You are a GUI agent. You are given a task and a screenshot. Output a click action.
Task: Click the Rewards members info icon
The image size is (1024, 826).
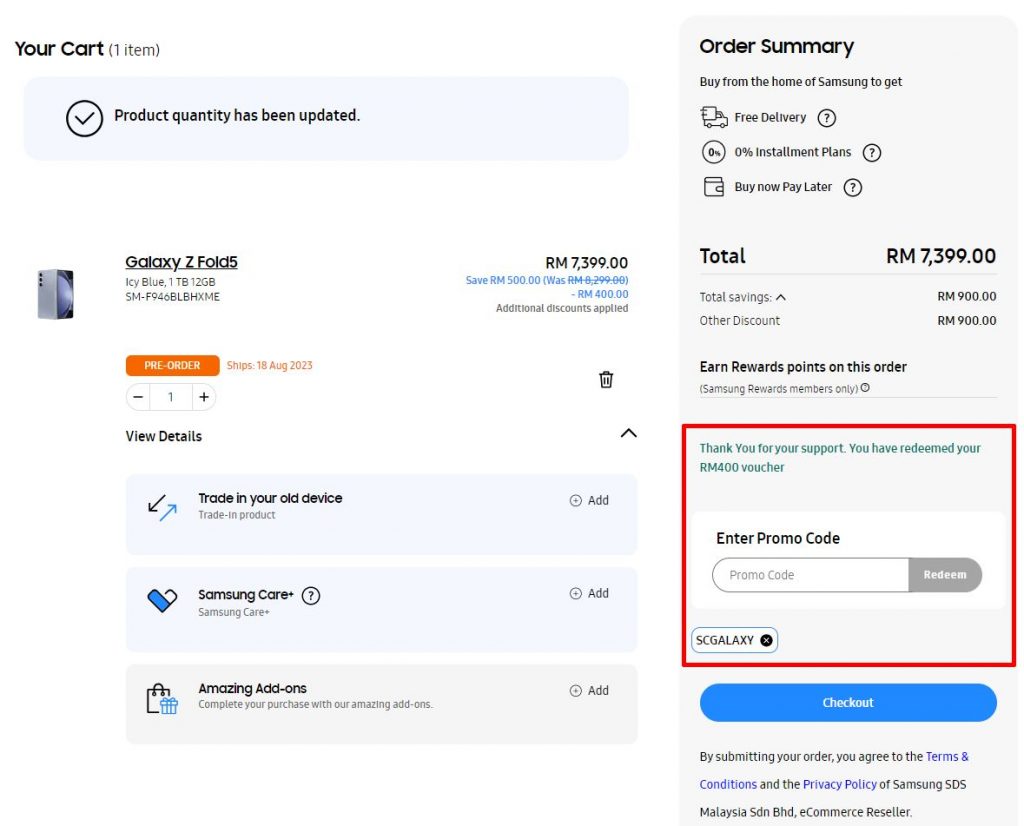click(865, 387)
